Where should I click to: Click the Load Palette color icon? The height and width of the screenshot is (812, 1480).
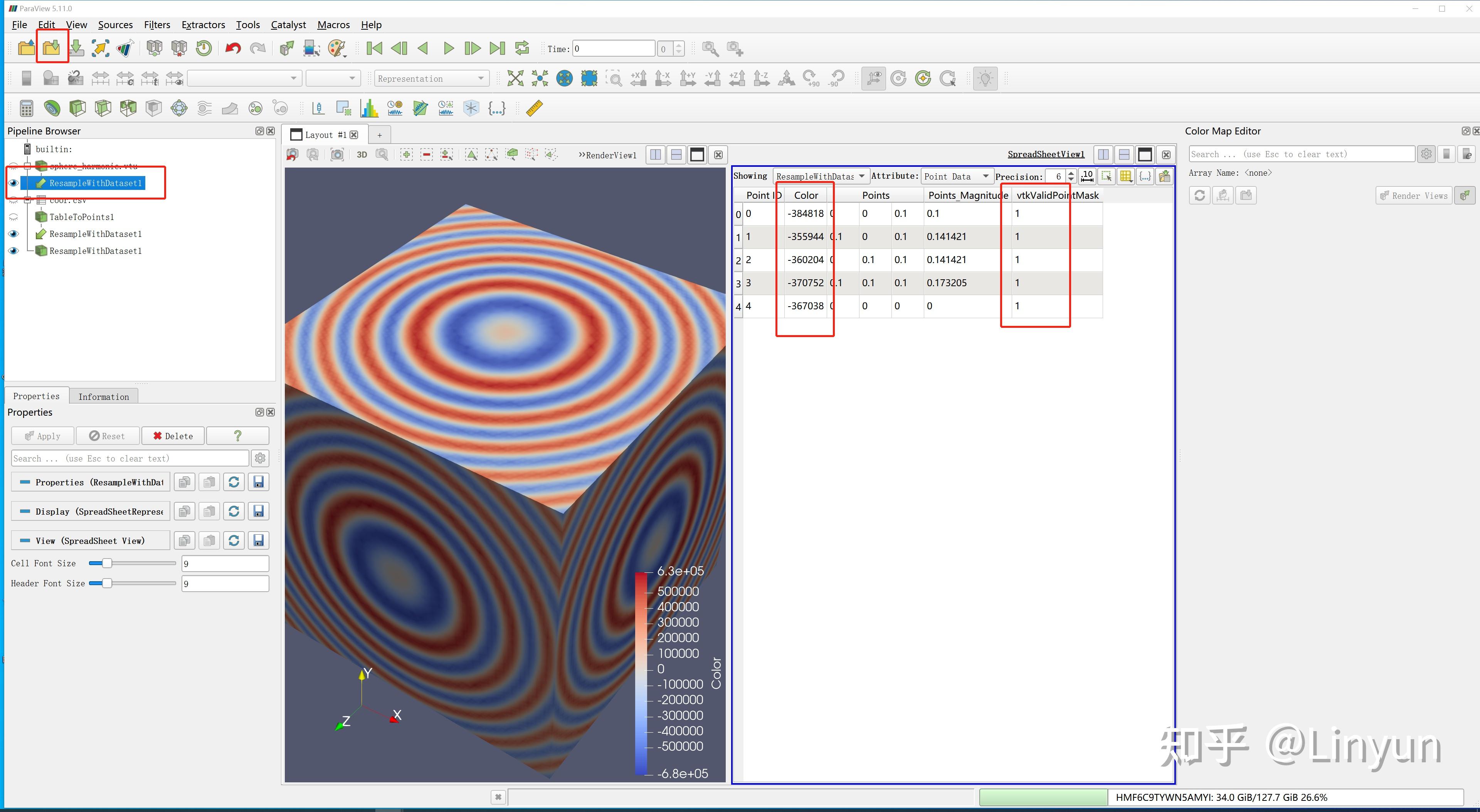337,48
